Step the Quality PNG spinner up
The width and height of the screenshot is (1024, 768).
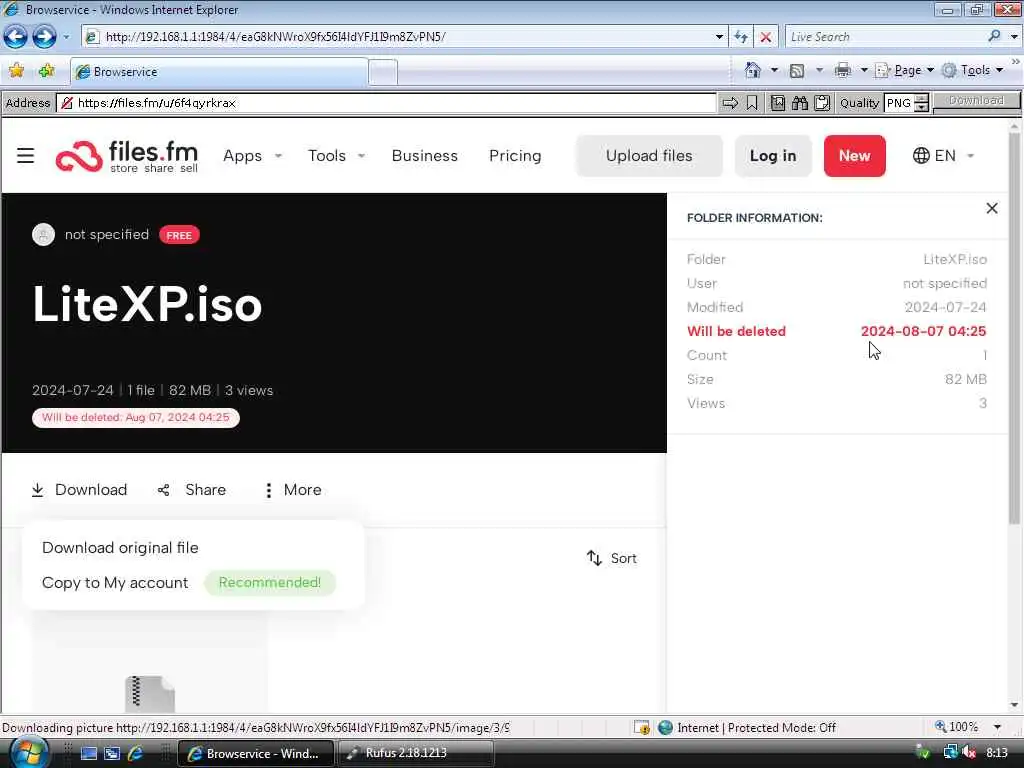tap(921, 98)
